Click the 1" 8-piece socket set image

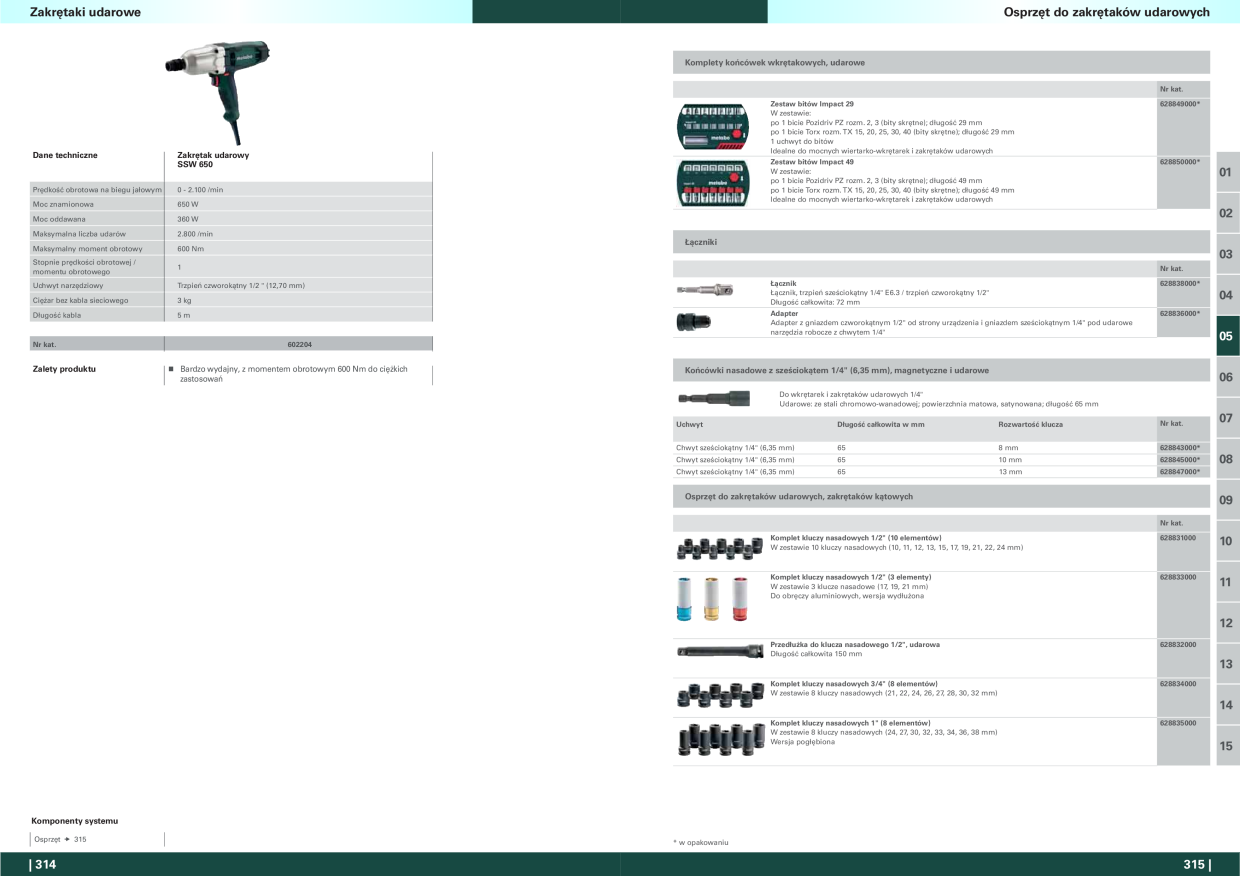coord(720,738)
